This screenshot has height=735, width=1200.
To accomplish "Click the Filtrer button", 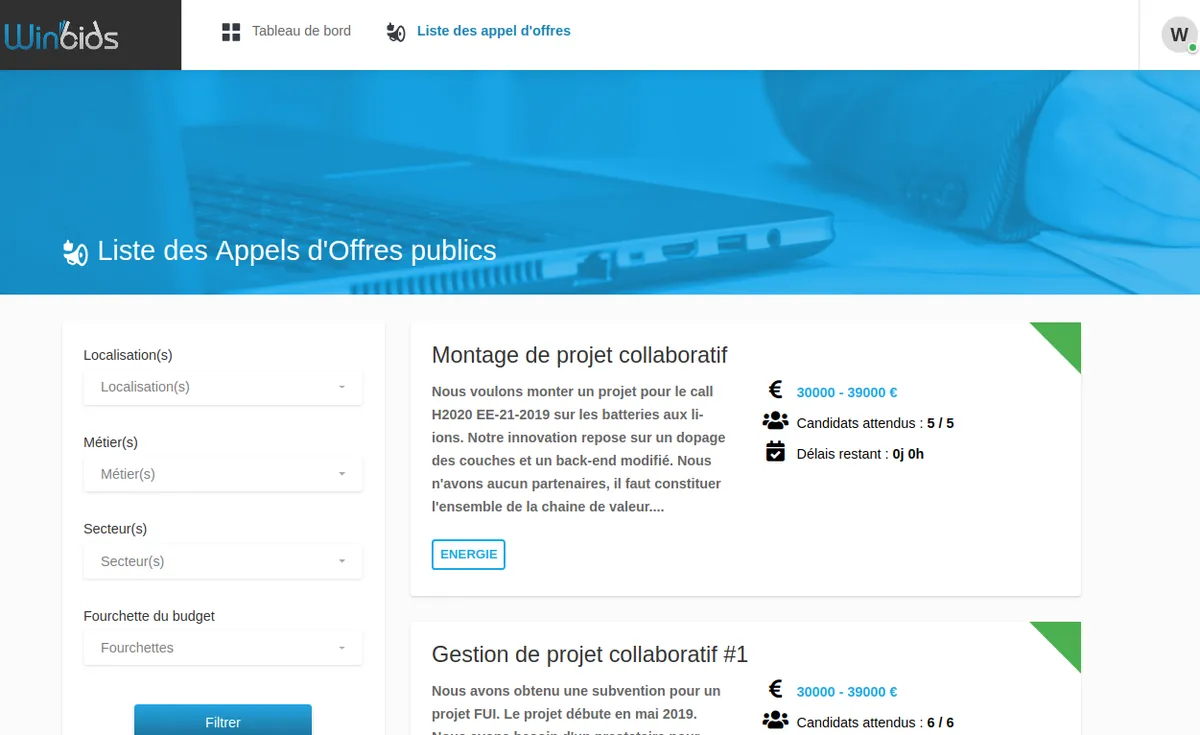I will tap(223, 720).
